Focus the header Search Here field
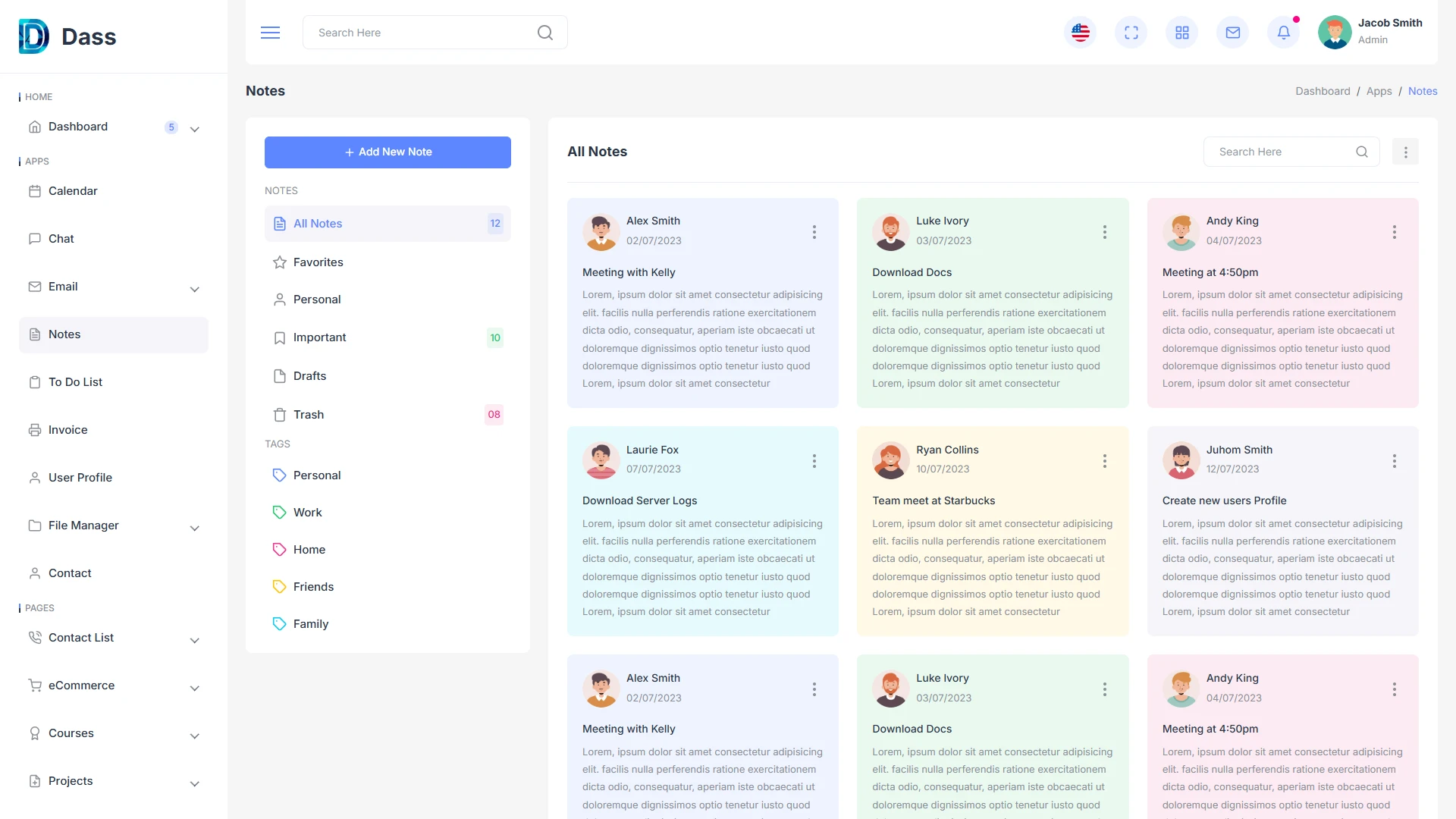 (435, 33)
